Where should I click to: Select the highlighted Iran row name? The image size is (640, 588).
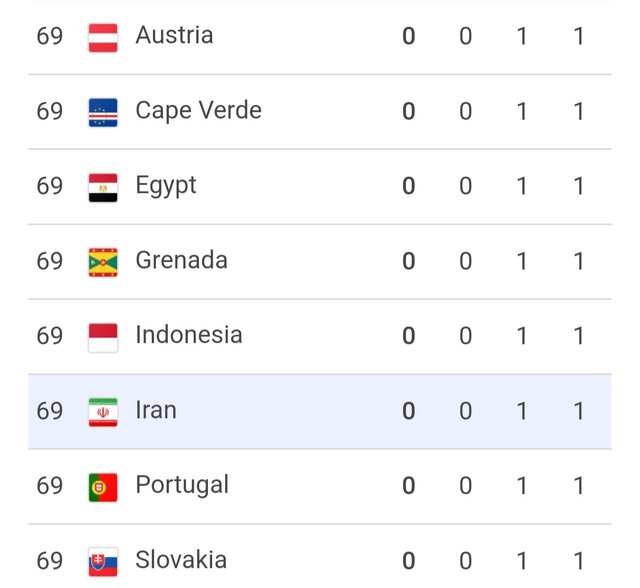coord(156,410)
